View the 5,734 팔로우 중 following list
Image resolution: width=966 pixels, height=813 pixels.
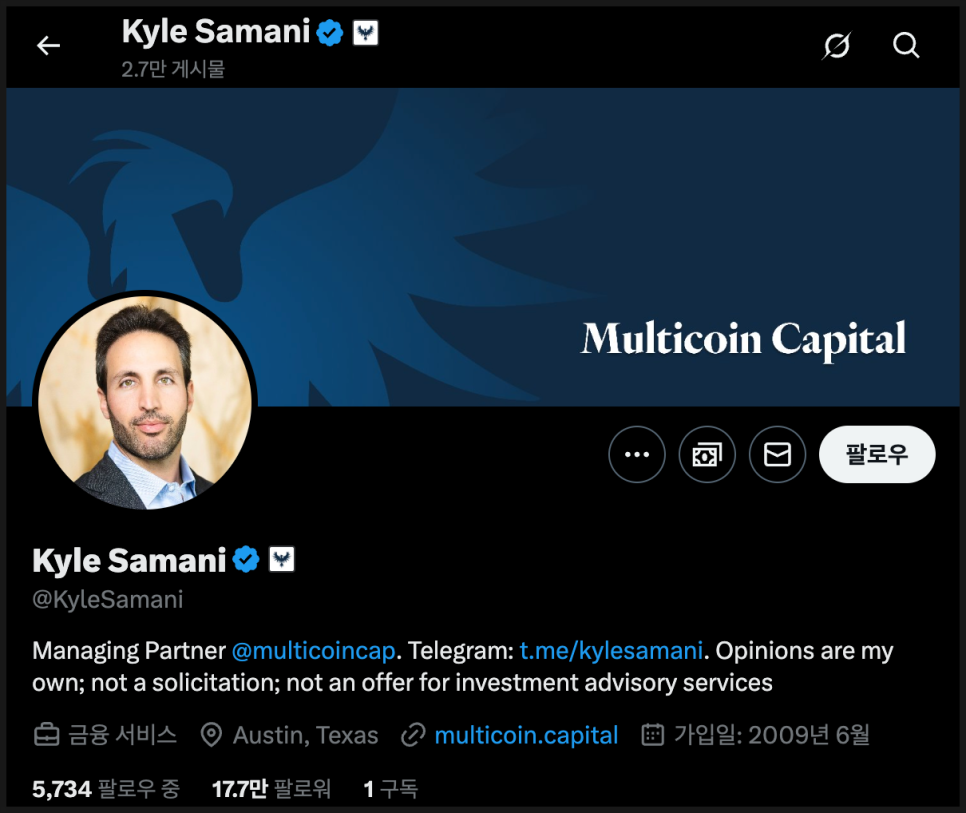tap(106, 789)
